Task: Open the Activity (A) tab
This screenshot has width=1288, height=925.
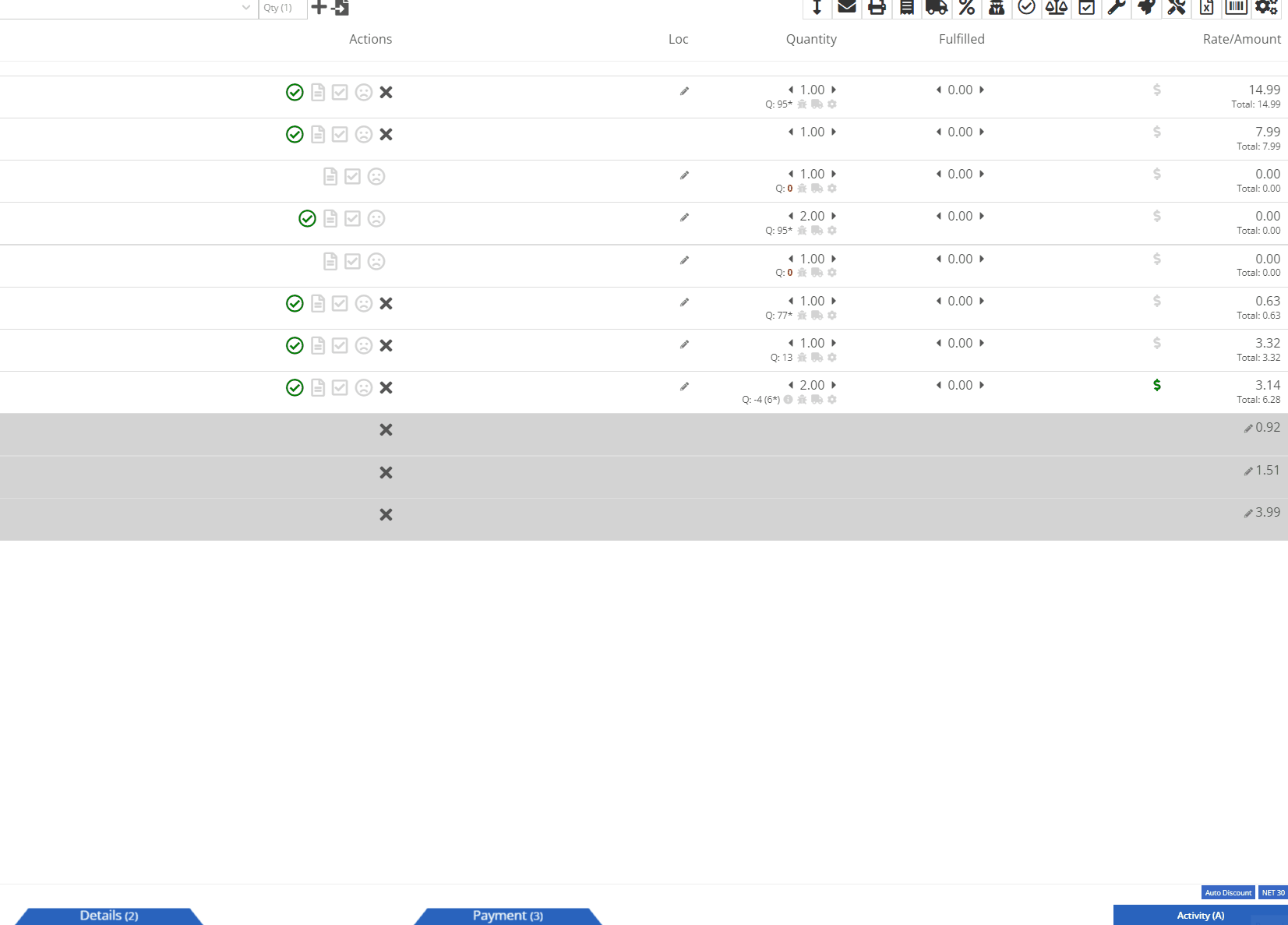Action: pyautogui.click(x=1201, y=915)
